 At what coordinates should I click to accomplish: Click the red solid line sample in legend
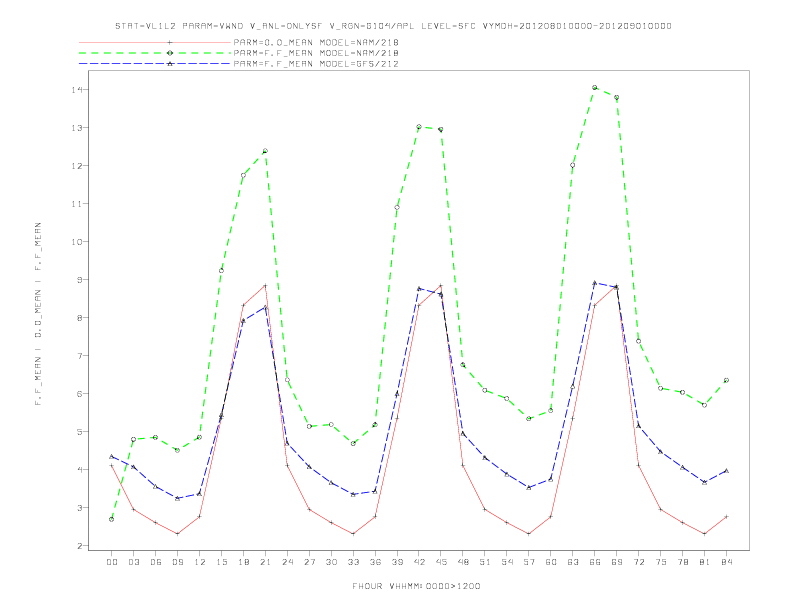(155, 42)
